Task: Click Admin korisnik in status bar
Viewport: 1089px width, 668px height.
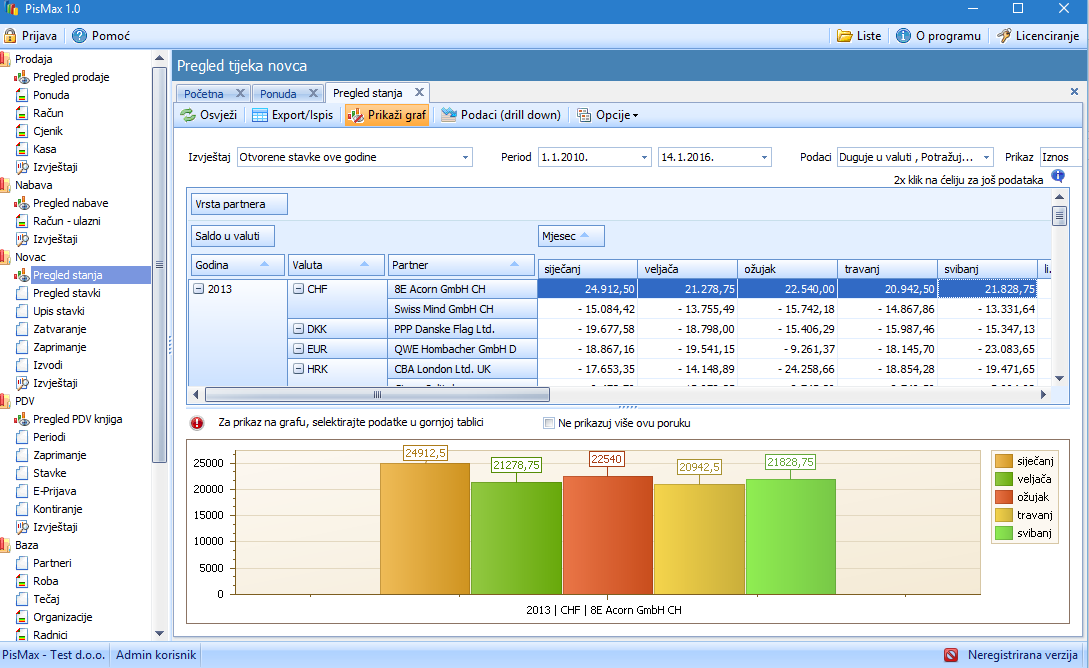Action: 156,655
